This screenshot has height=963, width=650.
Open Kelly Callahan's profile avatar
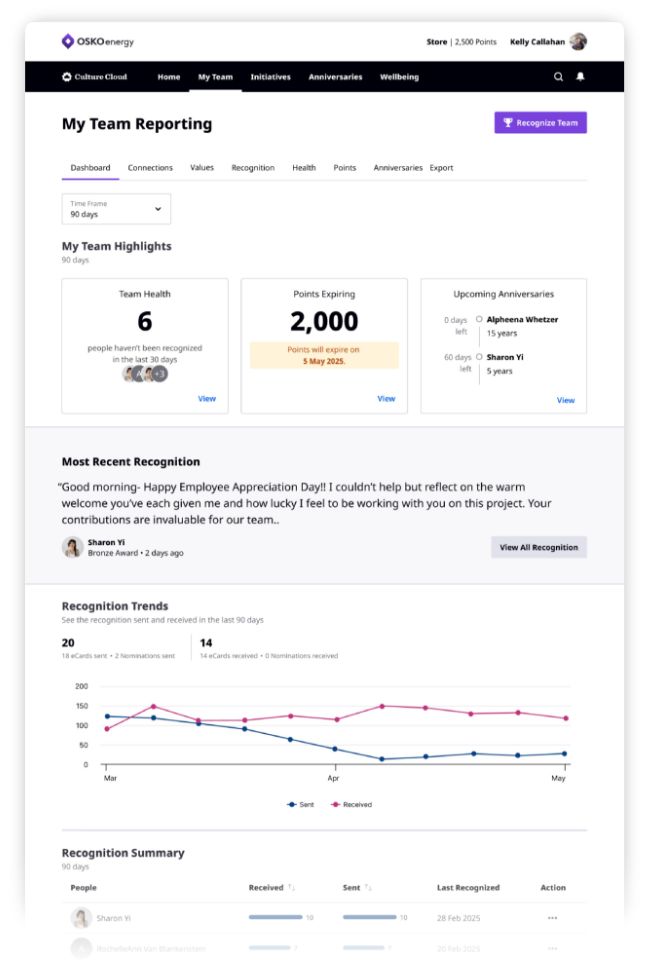click(578, 42)
